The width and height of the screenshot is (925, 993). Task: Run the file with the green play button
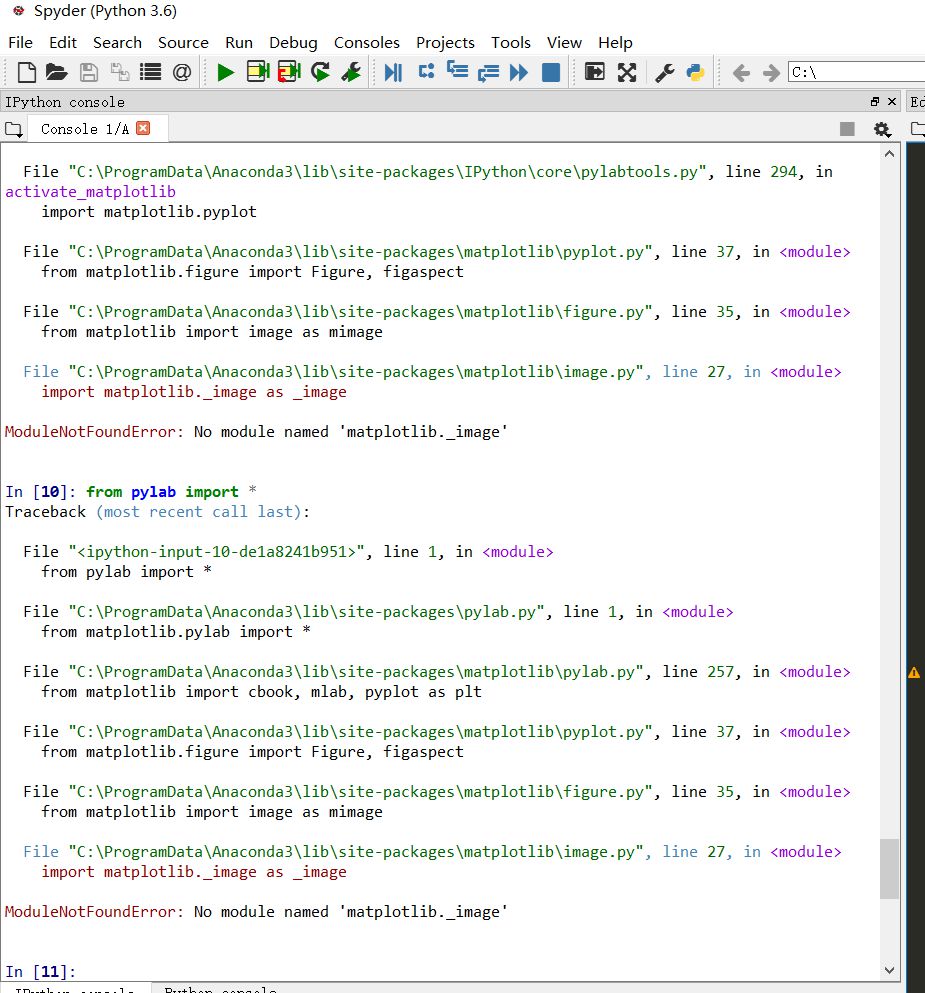[x=225, y=72]
